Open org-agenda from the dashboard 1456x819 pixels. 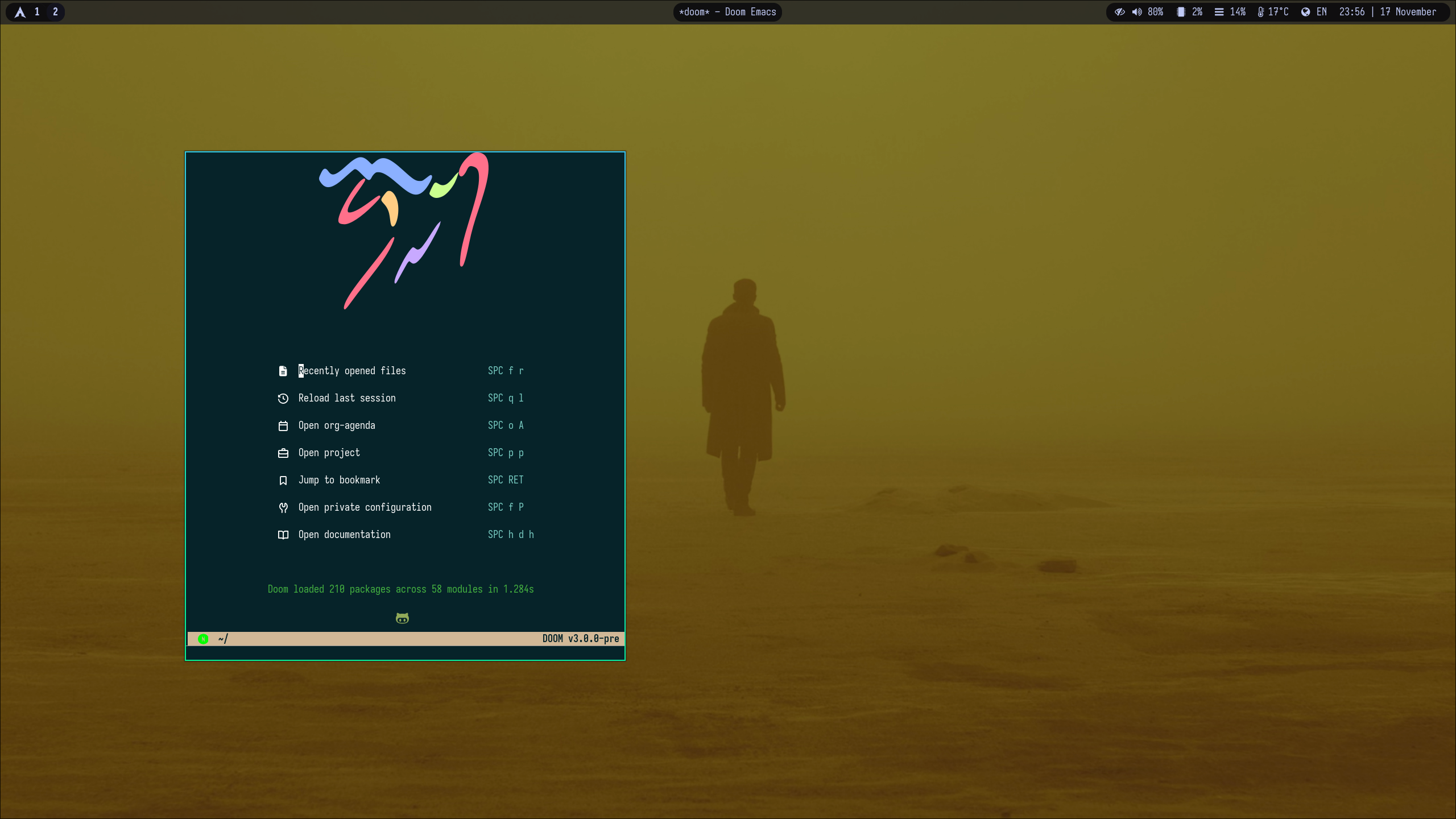[337, 425]
